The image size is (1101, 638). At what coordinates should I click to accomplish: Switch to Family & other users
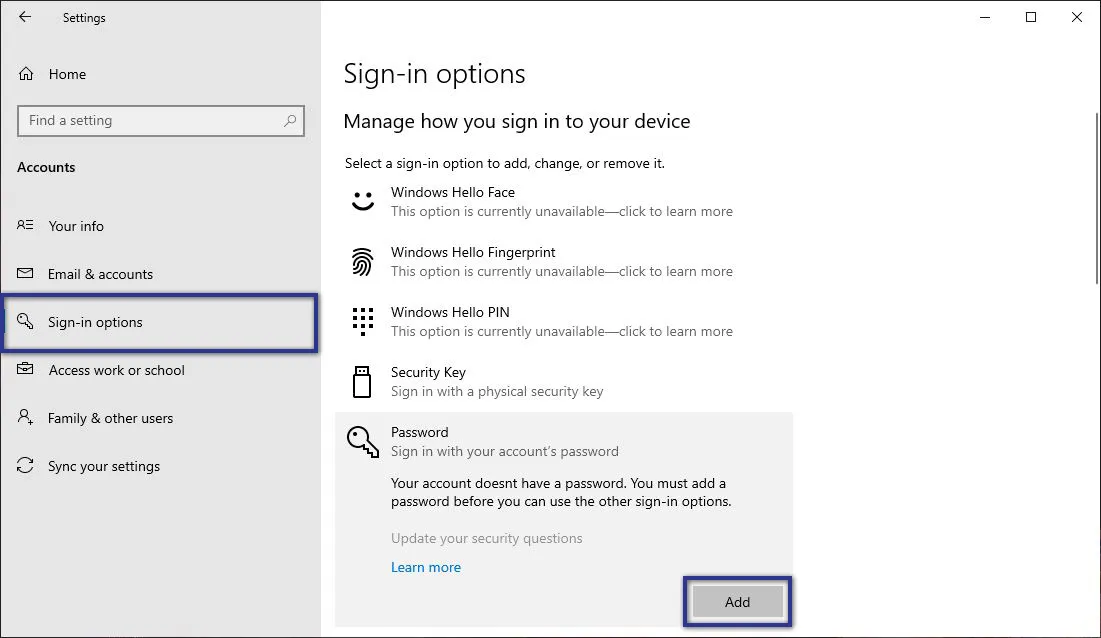pos(109,417)
